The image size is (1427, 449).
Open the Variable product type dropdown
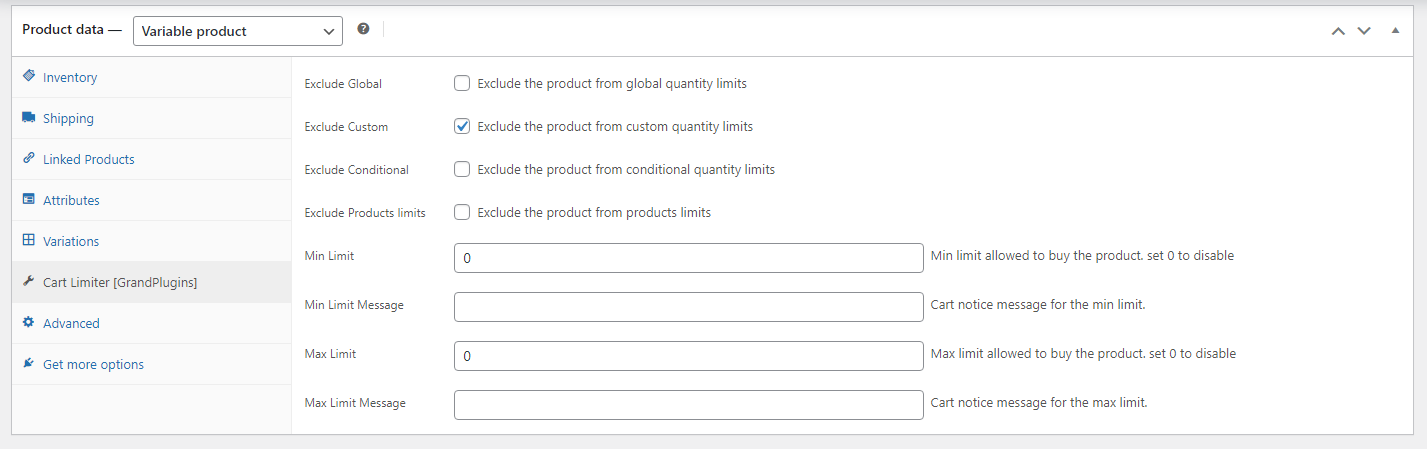[x=237, y=31]
